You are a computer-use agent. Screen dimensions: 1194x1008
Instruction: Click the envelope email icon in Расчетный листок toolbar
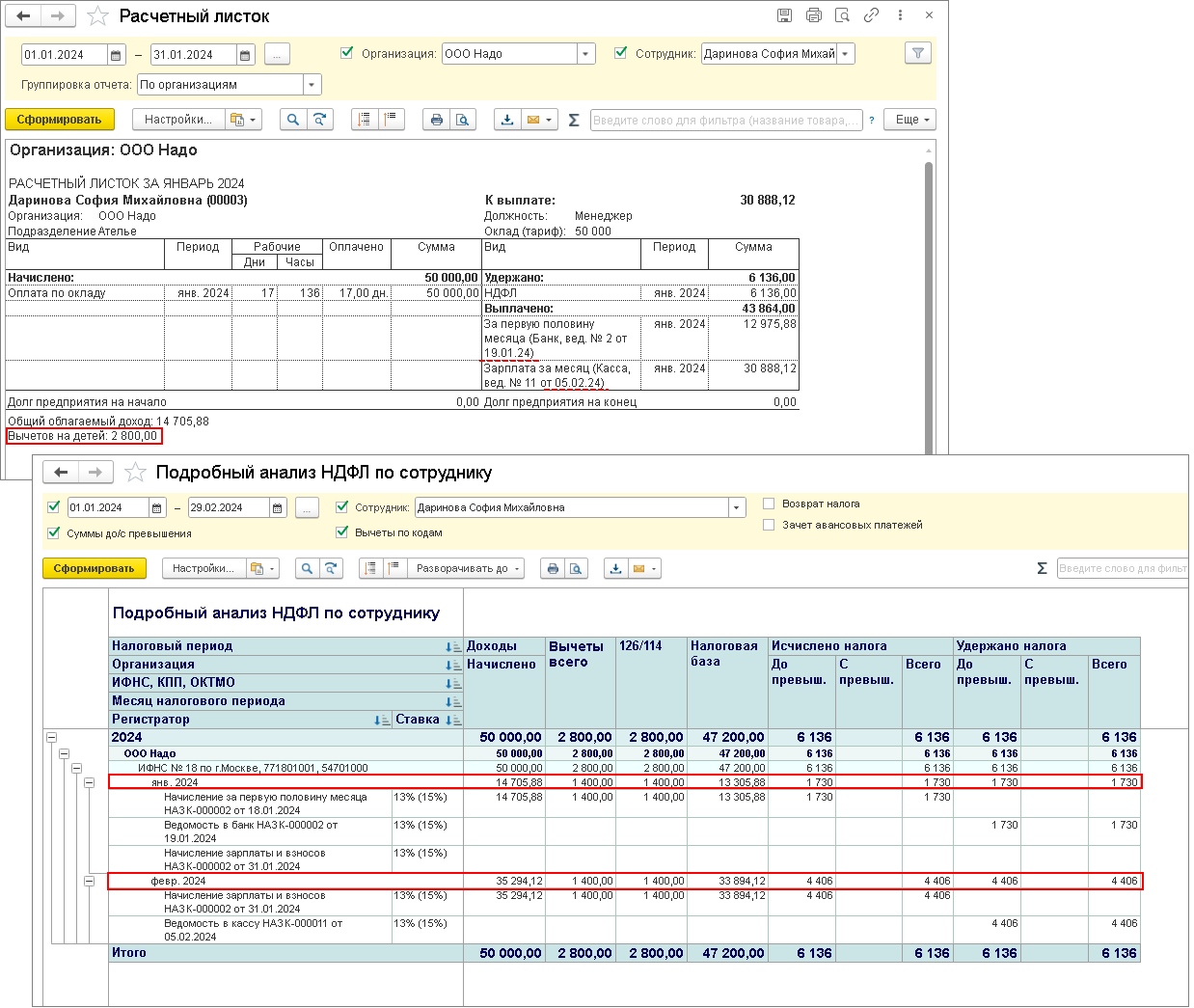(x=533, y=120)
